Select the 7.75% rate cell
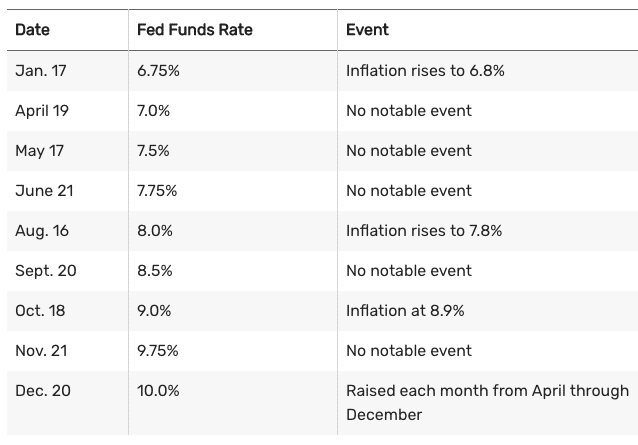The image size is (638, 445). pyautogui.click(x=158, y=191)
